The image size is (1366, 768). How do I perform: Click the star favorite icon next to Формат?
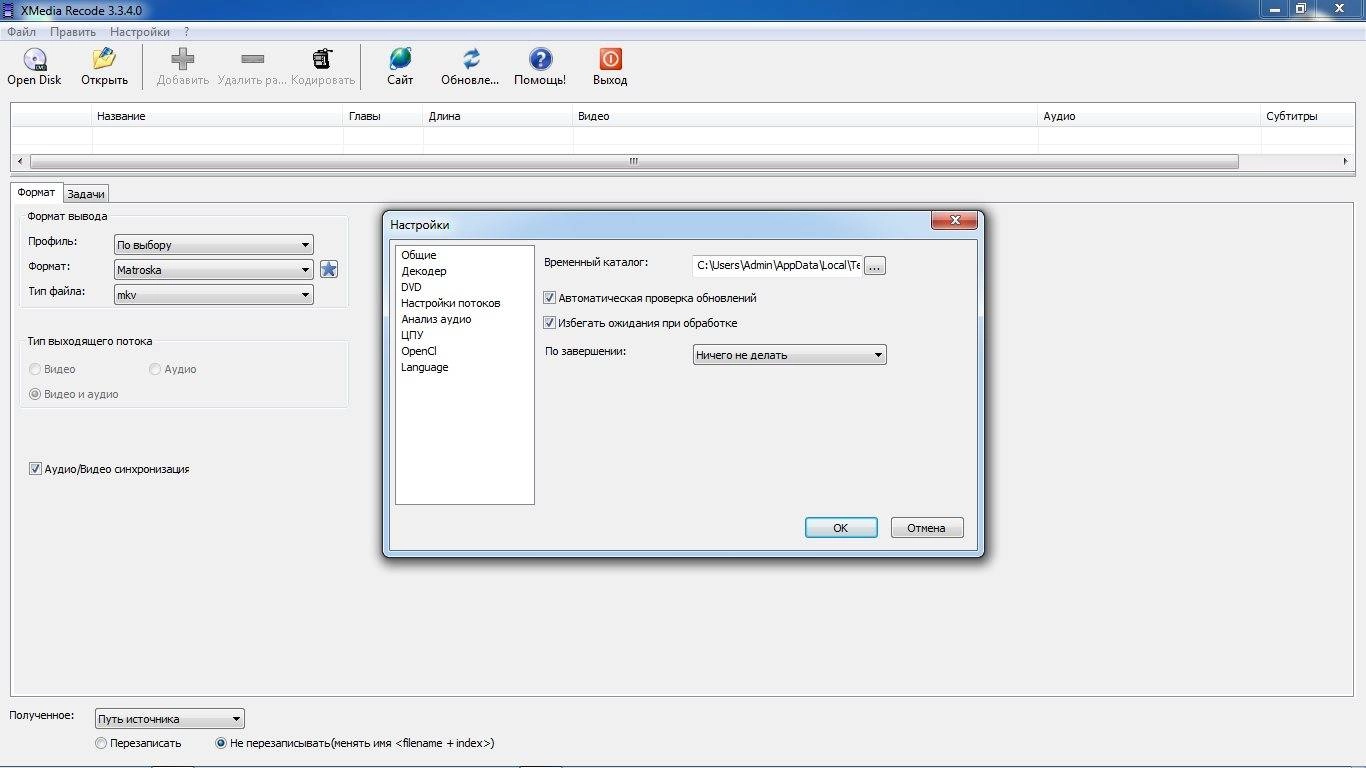329,269
